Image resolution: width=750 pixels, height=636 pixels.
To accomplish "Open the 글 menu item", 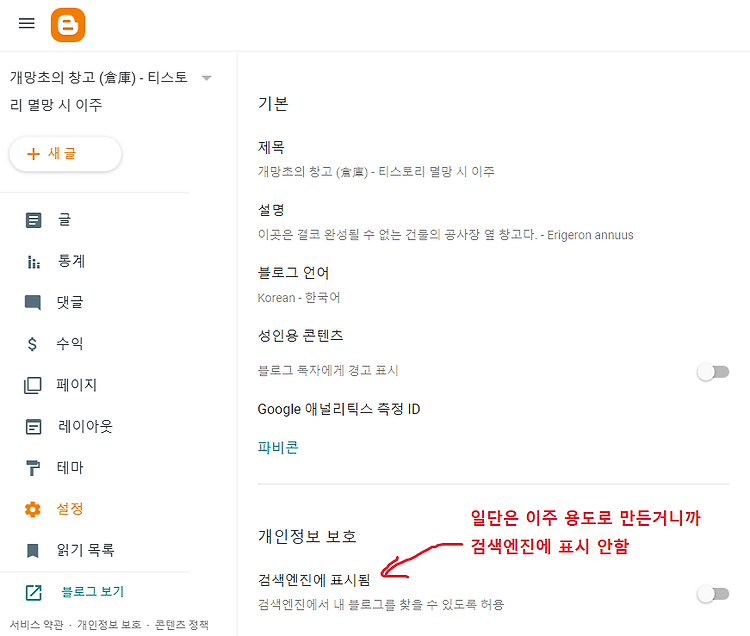I will point(64,220).
